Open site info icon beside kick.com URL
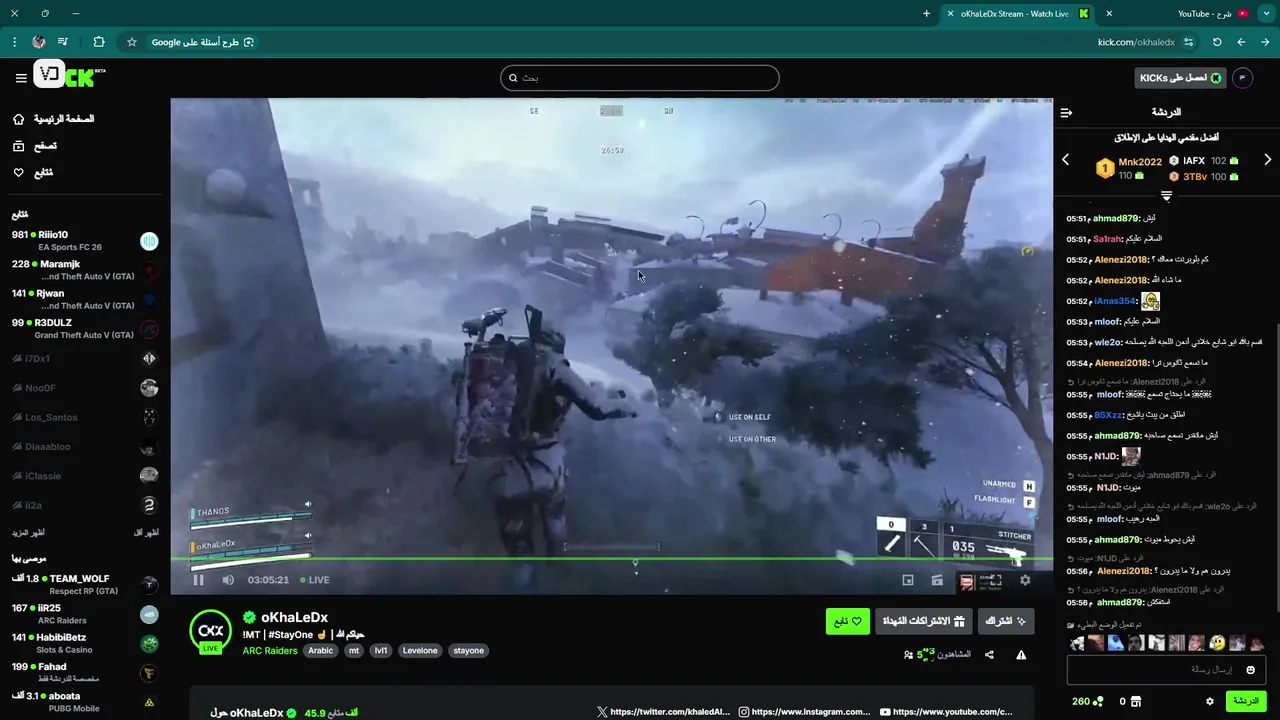 [x=1188, y=42]
